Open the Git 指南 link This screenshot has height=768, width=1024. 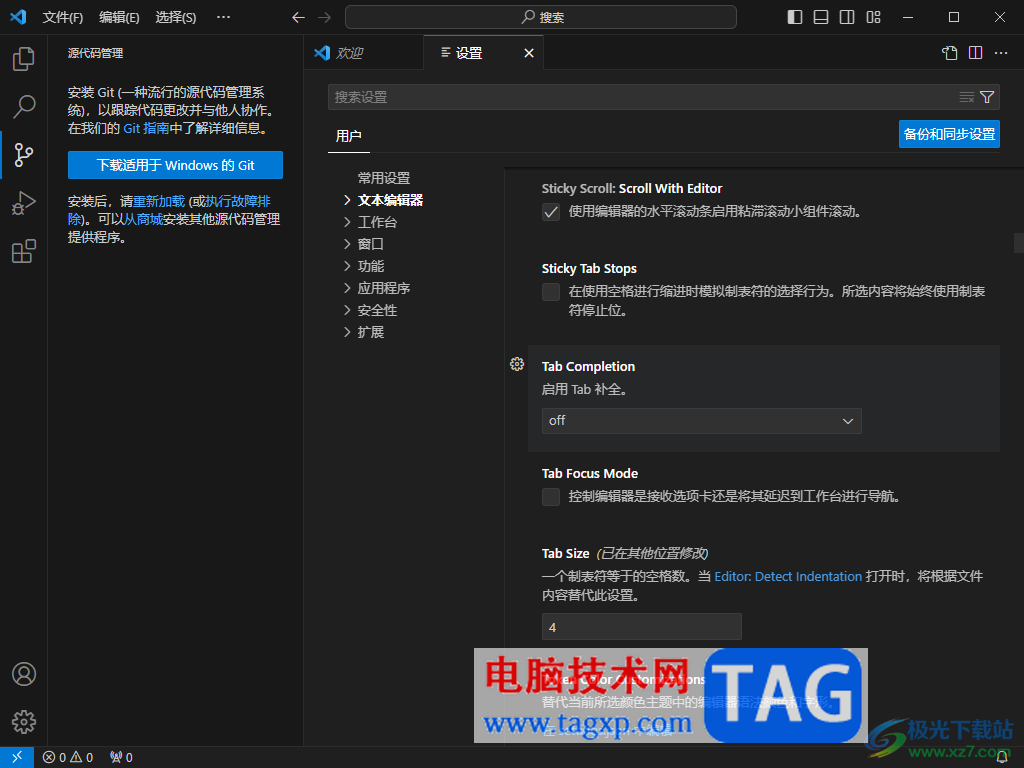point(146,129)
